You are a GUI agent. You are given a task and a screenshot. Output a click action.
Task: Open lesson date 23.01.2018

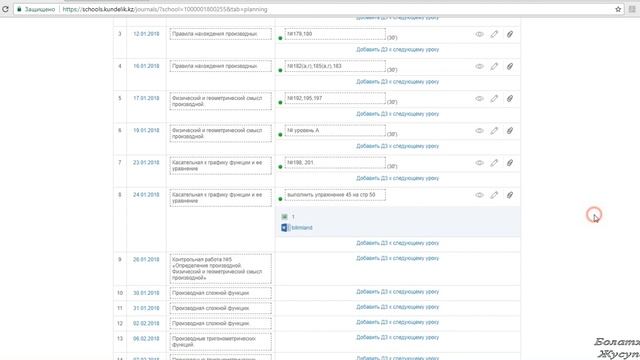[x=146, y=163]
